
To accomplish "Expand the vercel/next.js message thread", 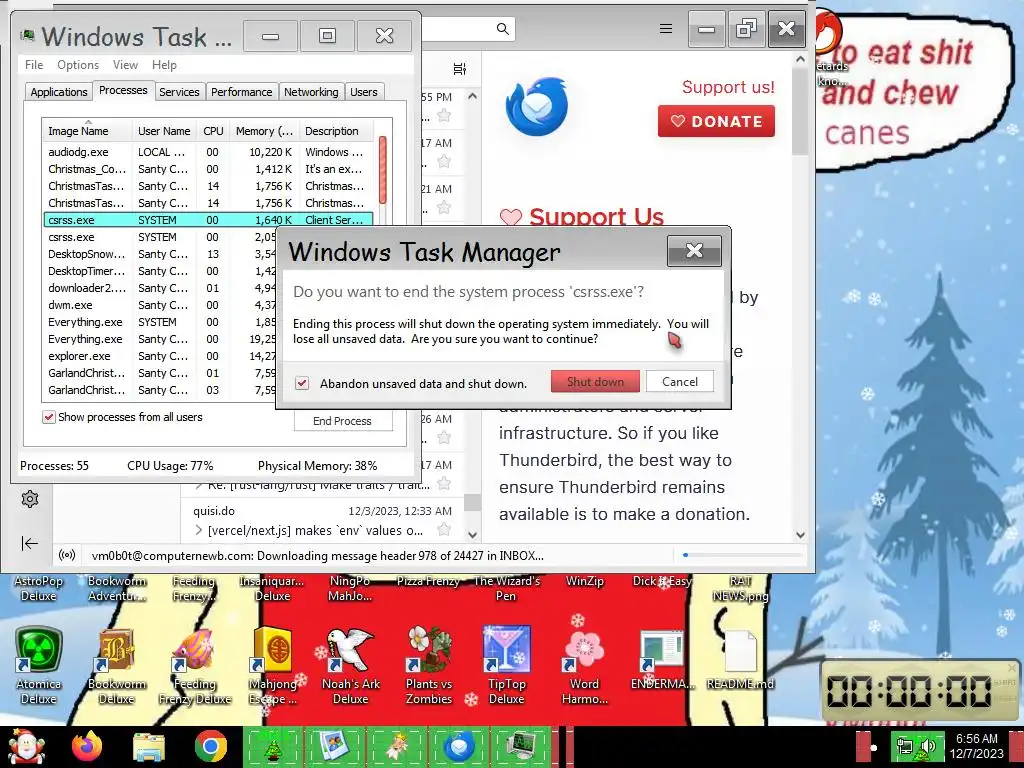I will tap(199, 530).
